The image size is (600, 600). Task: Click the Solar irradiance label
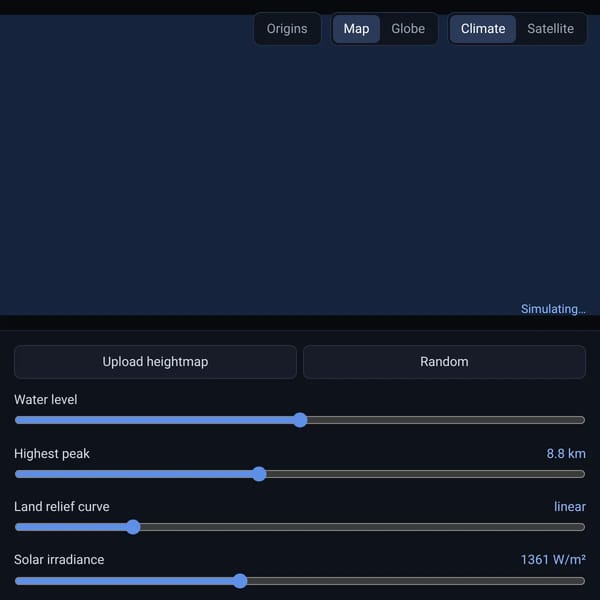tap(59, 560)
